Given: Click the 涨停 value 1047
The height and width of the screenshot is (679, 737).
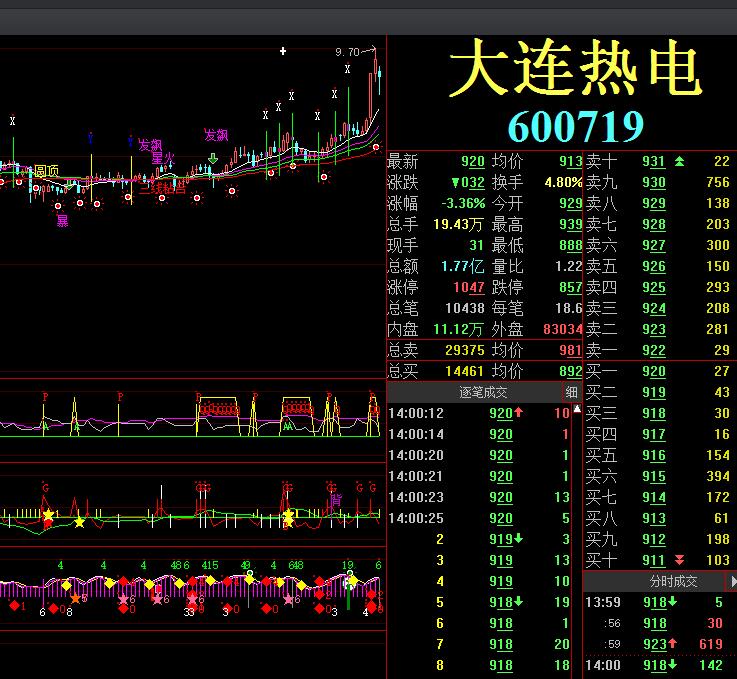Looking at the screenshot, I should pyautogui.click(x=469, y=287).
